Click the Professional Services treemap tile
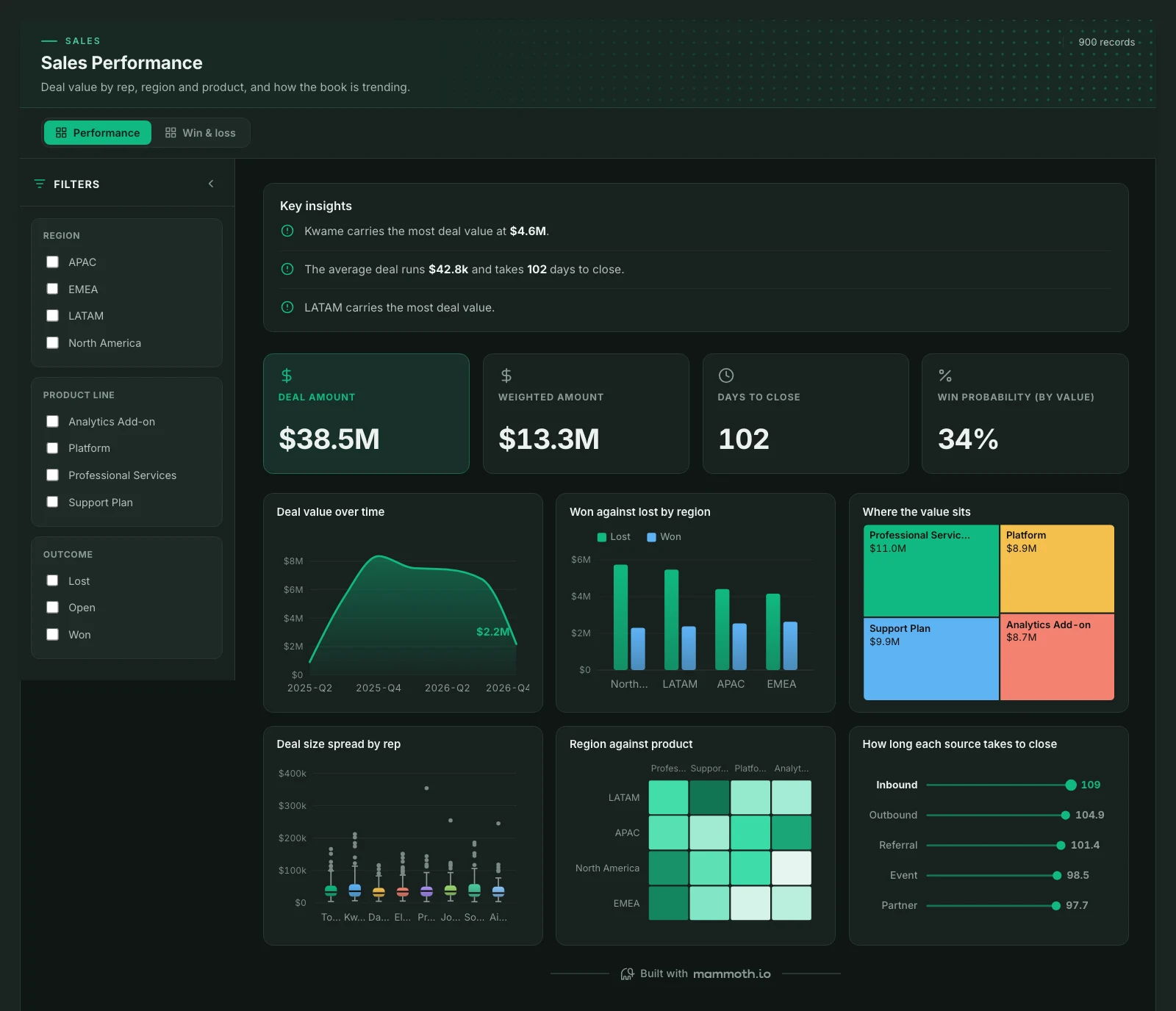The width and height of the screenshot is (1176, 1011). coord(931,571)
